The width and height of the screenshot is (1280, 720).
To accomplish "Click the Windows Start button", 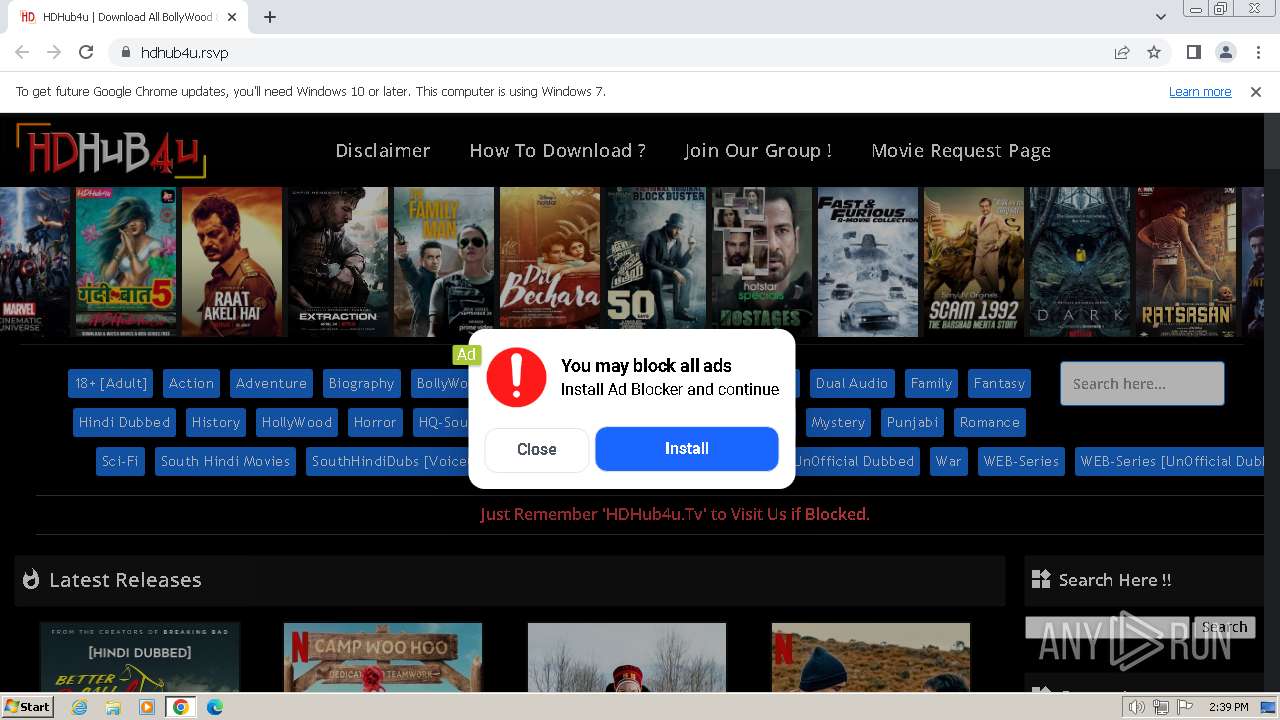I will (28, 707).
